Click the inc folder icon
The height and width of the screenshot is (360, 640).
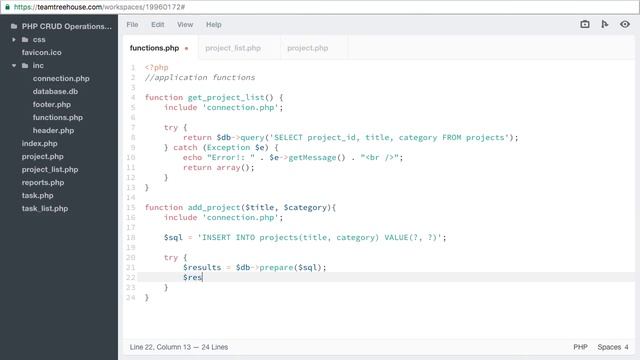(25, 65)
